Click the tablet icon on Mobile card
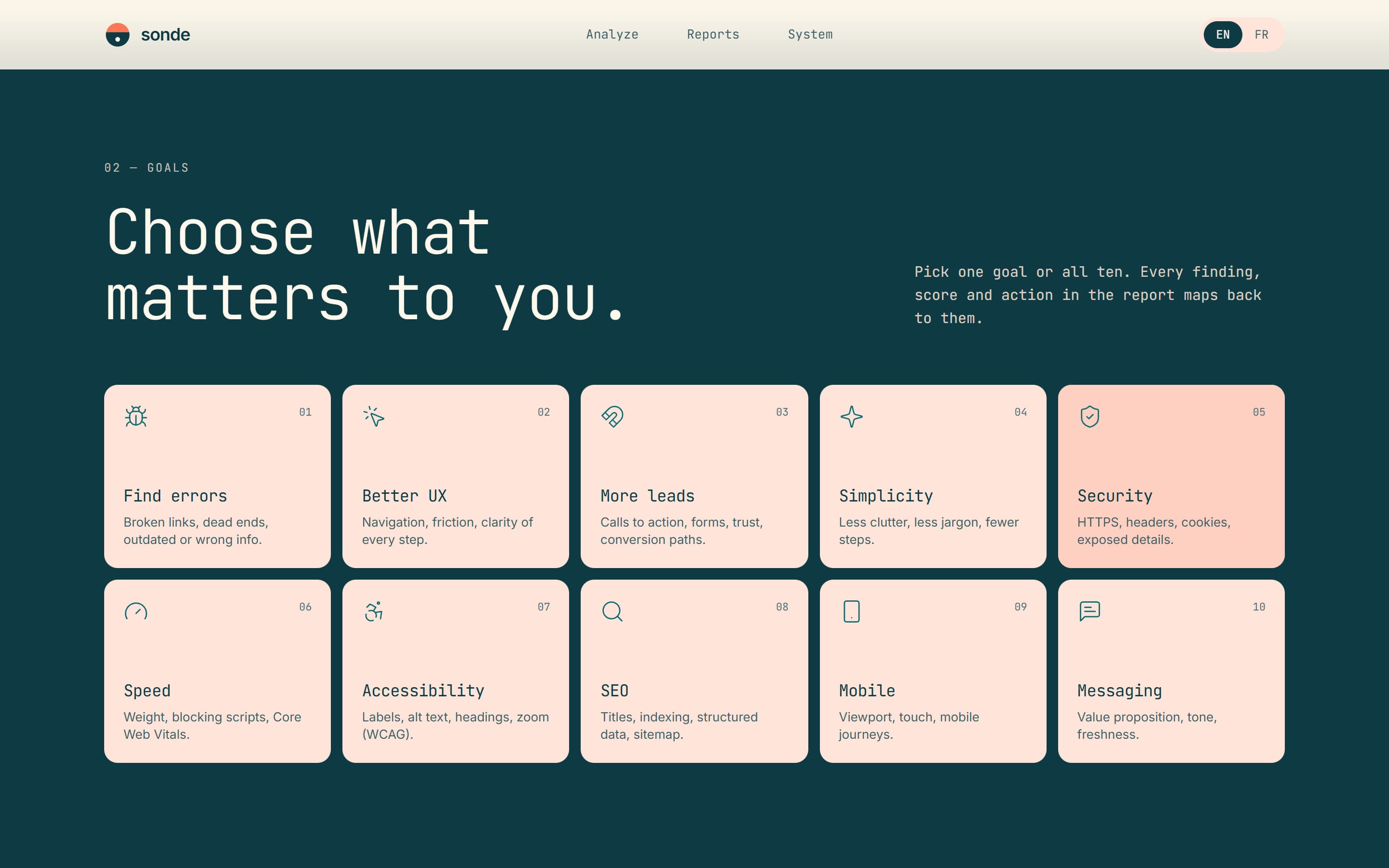1389x868 pixels. point(851,611)
